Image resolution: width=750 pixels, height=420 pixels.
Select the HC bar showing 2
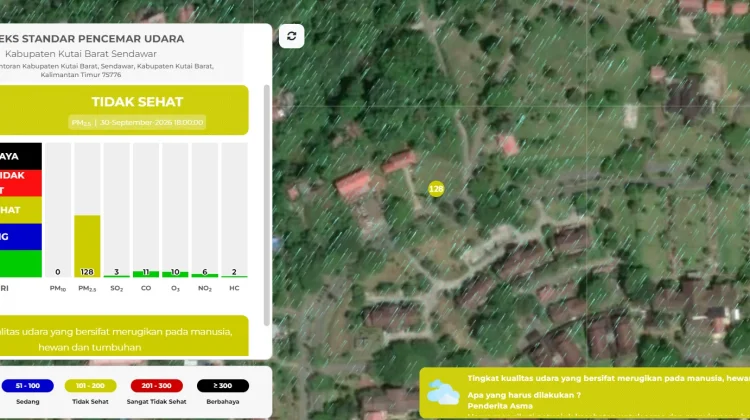(x=234, y=210)
